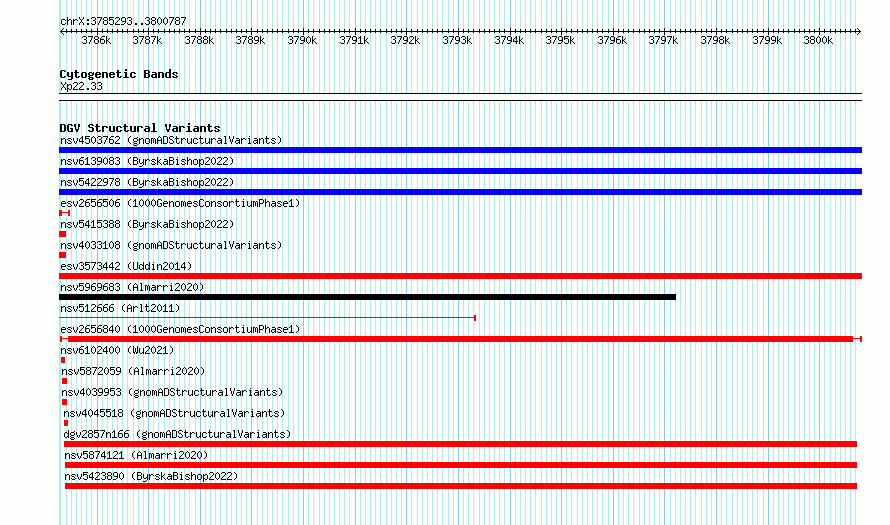Click the 3798k ruler mark
The height and width of the screenshot is (525, 890).
tap(715, 40)
